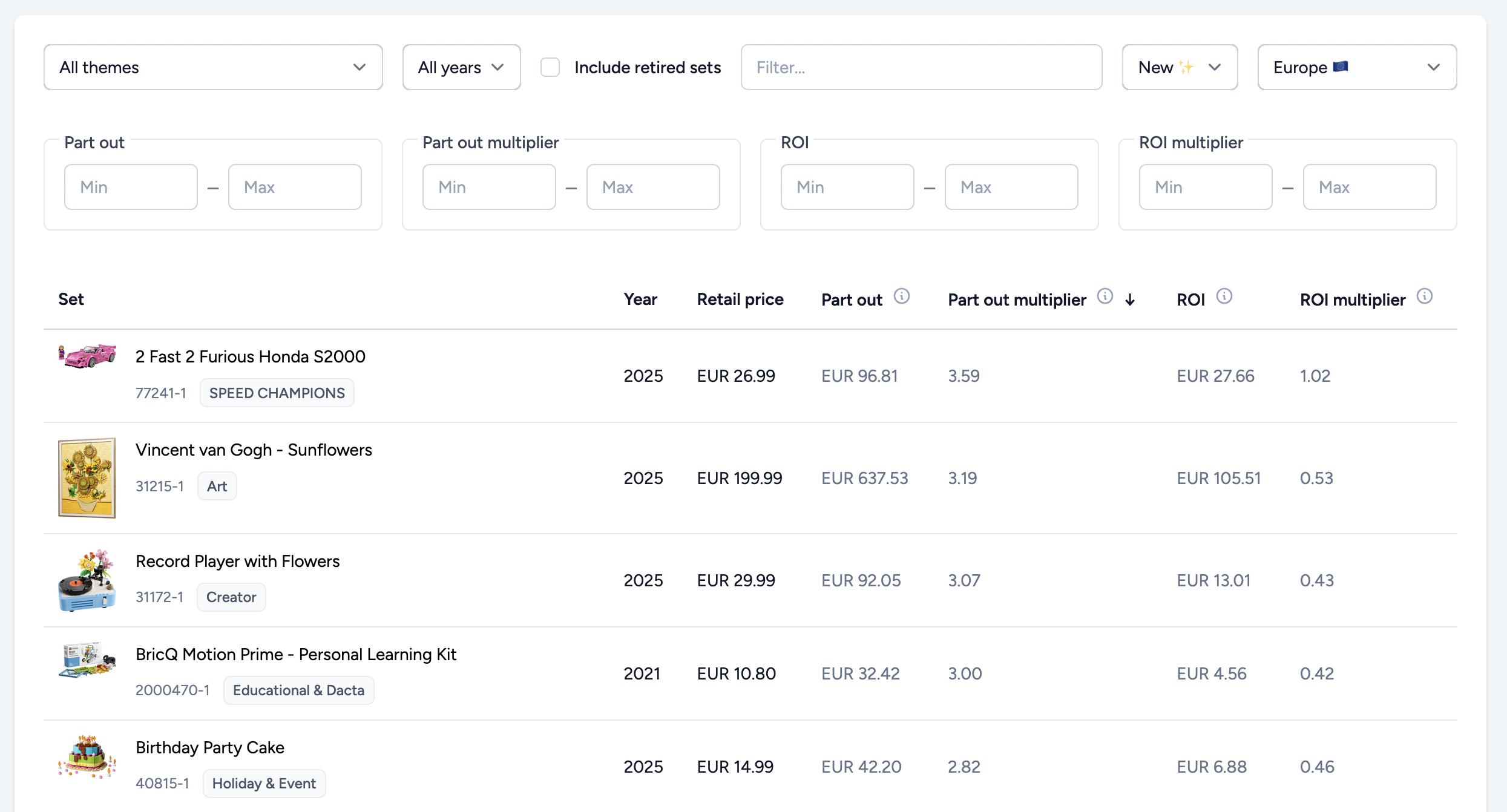Sort by the Year column header
Image resolution: width=1507 pixels, height=812 pixels.
640,300
